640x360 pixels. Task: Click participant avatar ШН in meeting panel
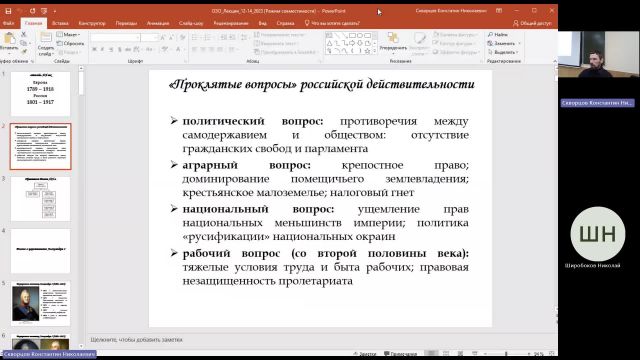(598, 234)
